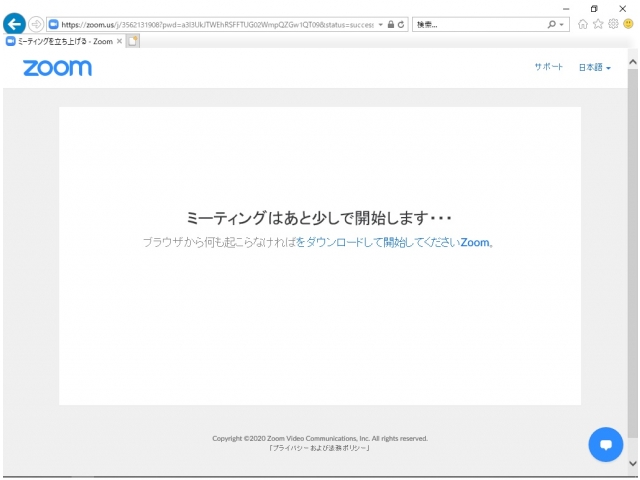Click the lock security icon in address bar

[x=391, y=24]
